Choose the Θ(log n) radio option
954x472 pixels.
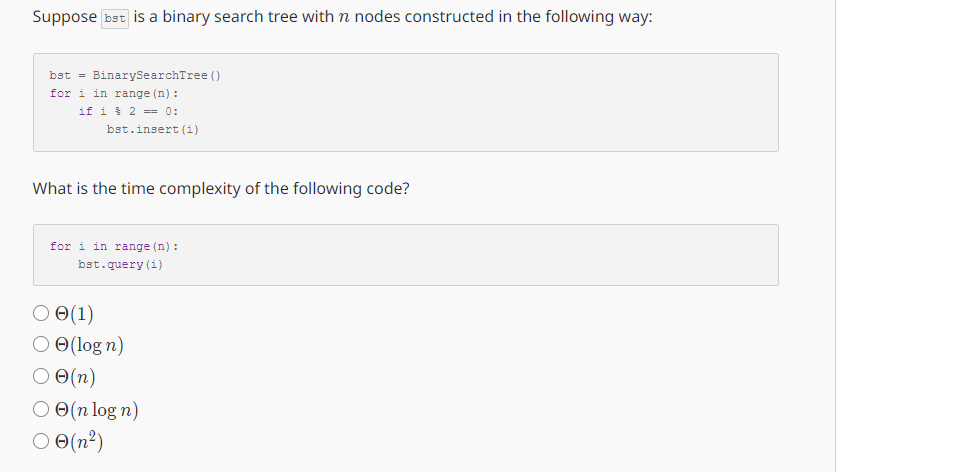pyautogui.click(x=41, y=344)
